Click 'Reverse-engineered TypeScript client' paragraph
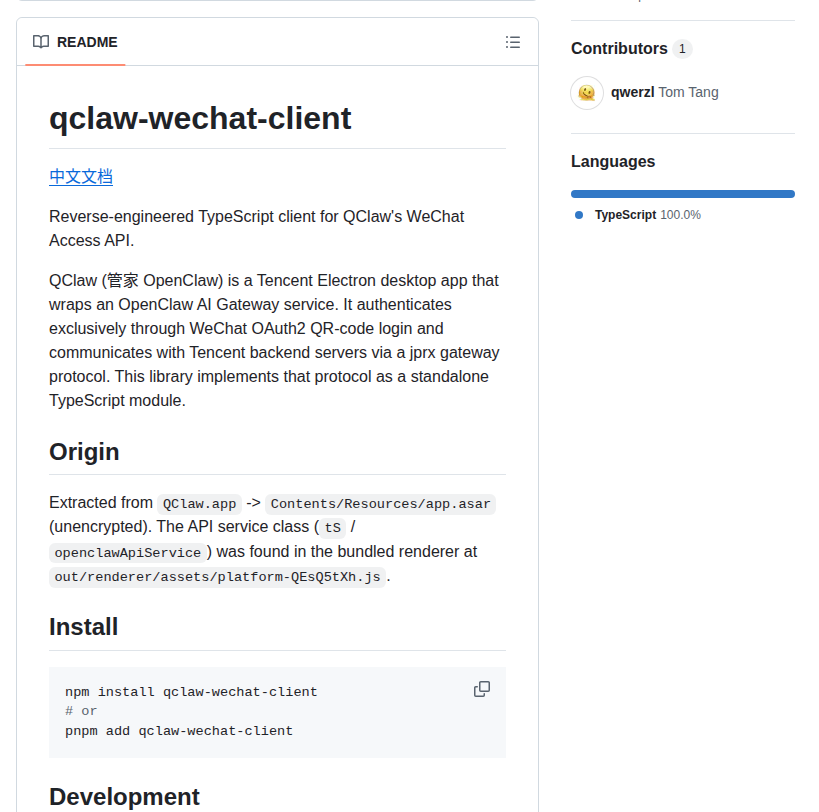Screen dimensions: 819x812 [x=256, y=228]
